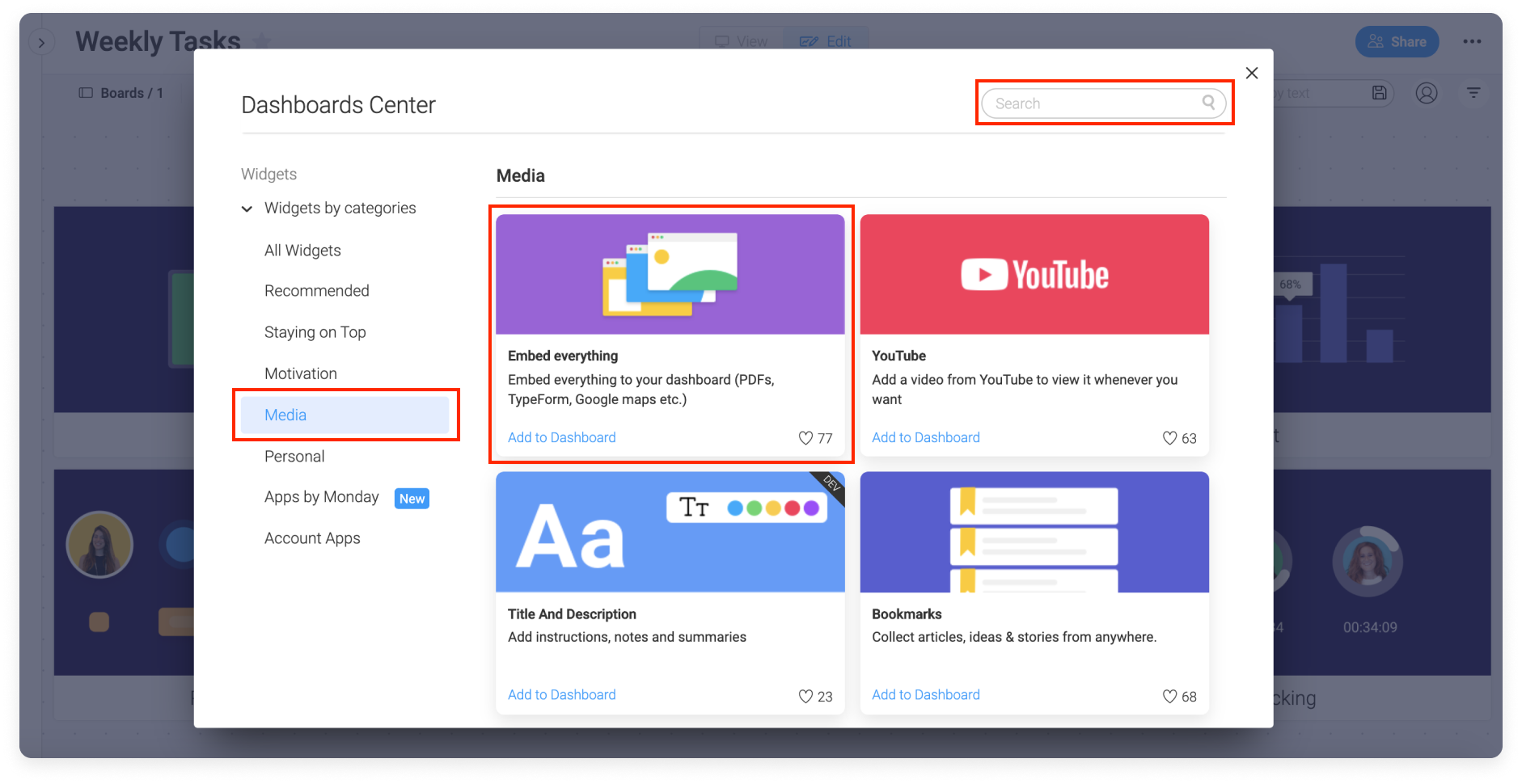Screen dimensions: 1522x784
Task: Click the Share button in header
Action: pyautogui.click(x=1397, y=42)
